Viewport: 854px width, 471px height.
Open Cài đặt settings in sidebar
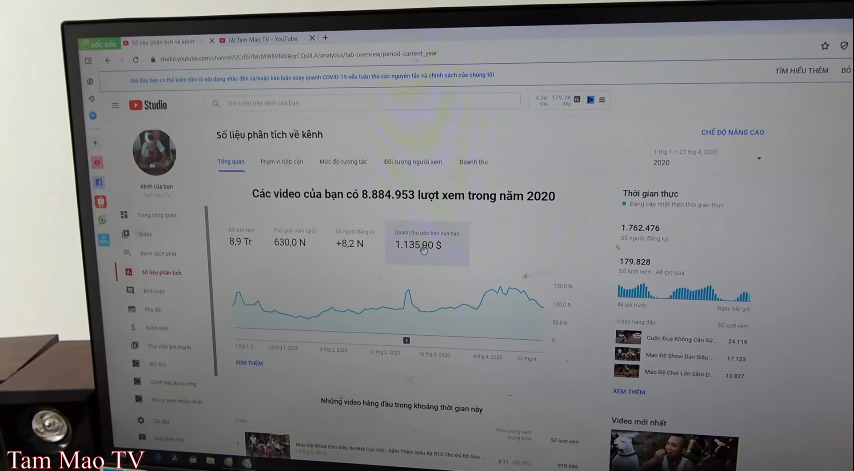(160, 421)
